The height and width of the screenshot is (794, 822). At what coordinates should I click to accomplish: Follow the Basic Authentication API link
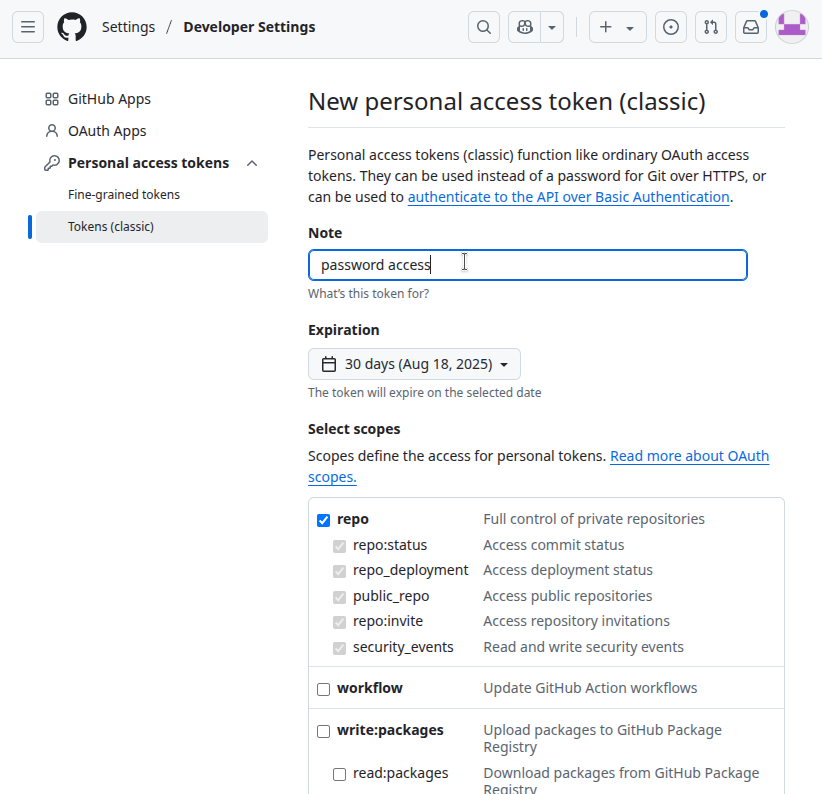point(568,198)
